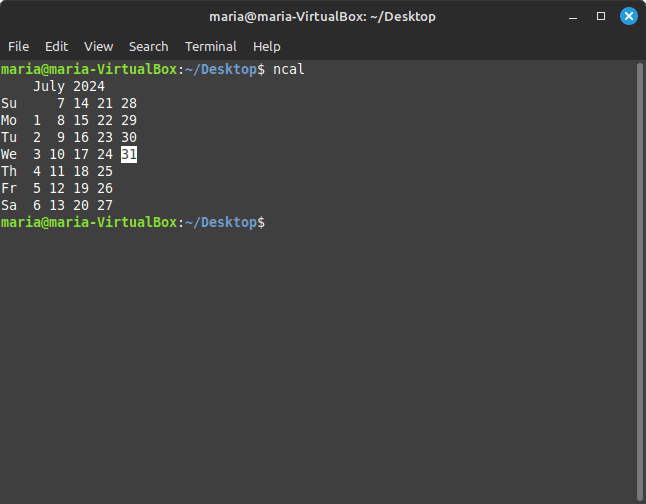Image resolution: width=646 pixels, height=504 pixels.
Task: Maximize the terminal window
Action: (601, 16)
